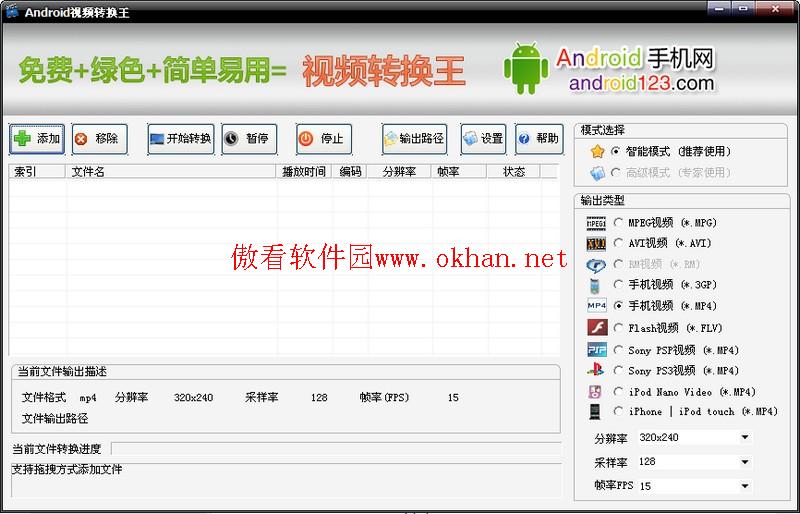800x514 pixels.
Task: Choose AVI视频 (*.AVI) output type
Action: click(x=618, y=243)
